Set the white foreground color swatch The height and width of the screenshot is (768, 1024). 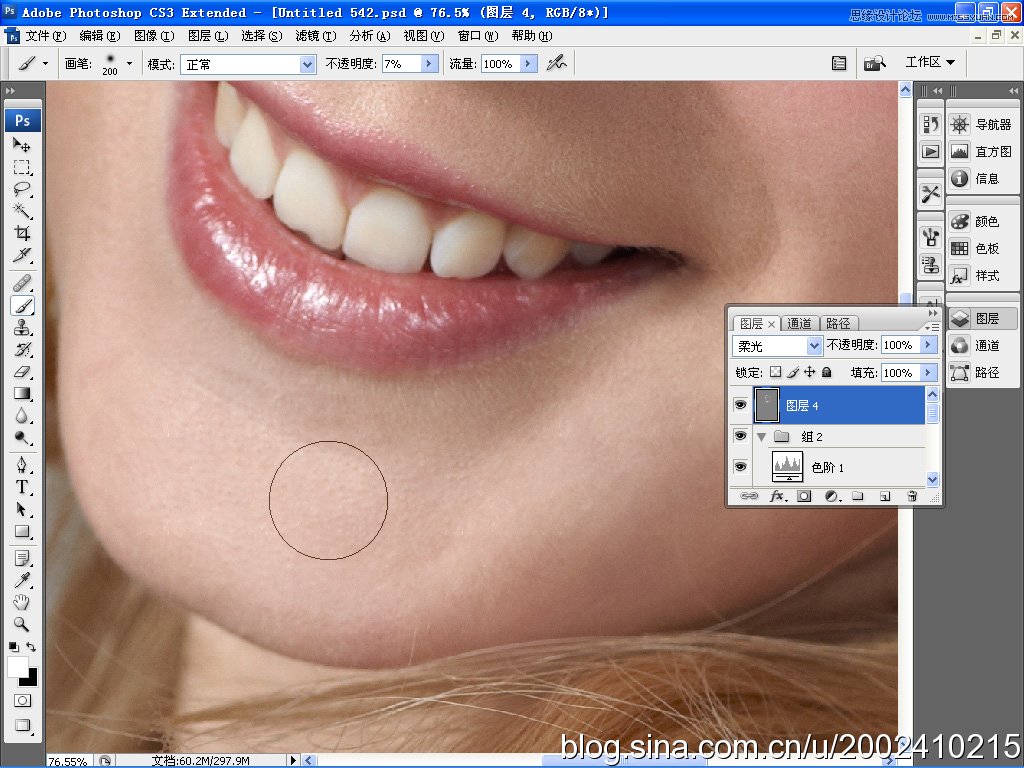(x=16, y=666)
